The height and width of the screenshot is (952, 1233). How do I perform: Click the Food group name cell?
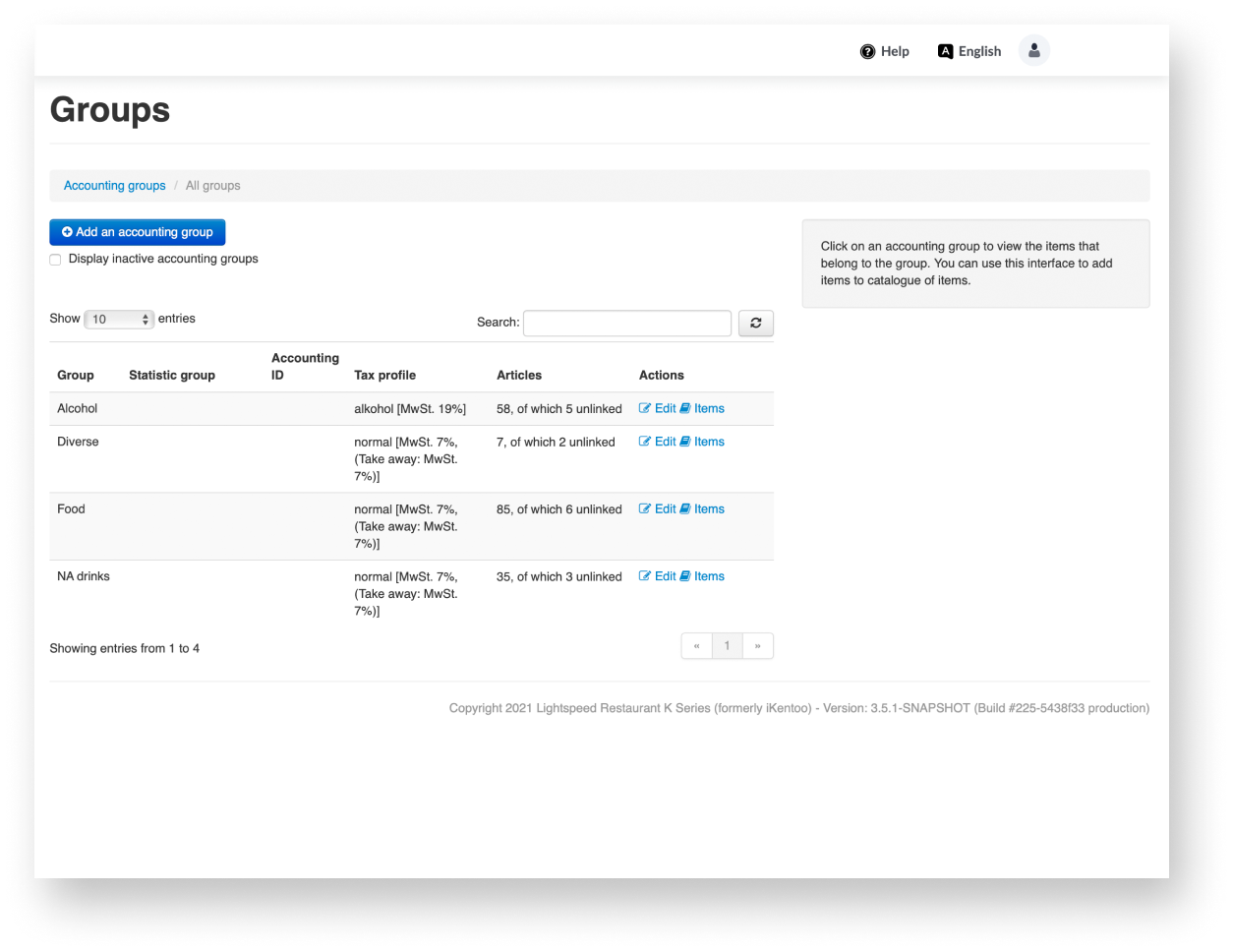tap(71, 508)
